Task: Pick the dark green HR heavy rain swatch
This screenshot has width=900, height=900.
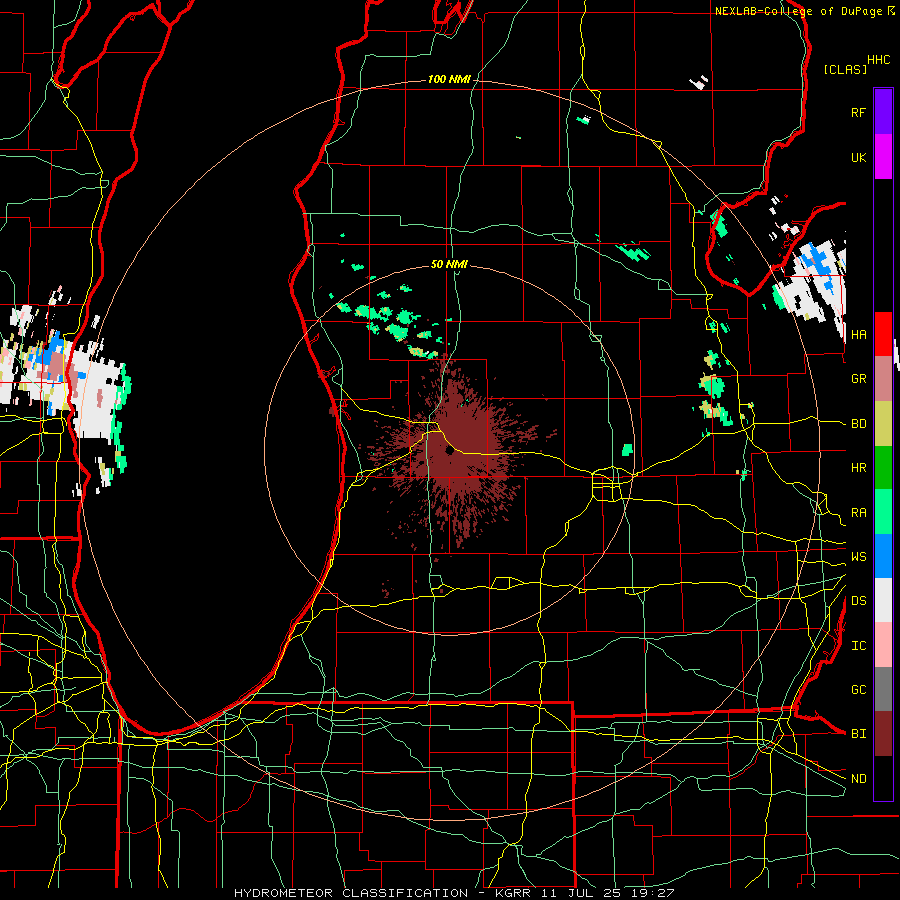Action: coord(883,468)
